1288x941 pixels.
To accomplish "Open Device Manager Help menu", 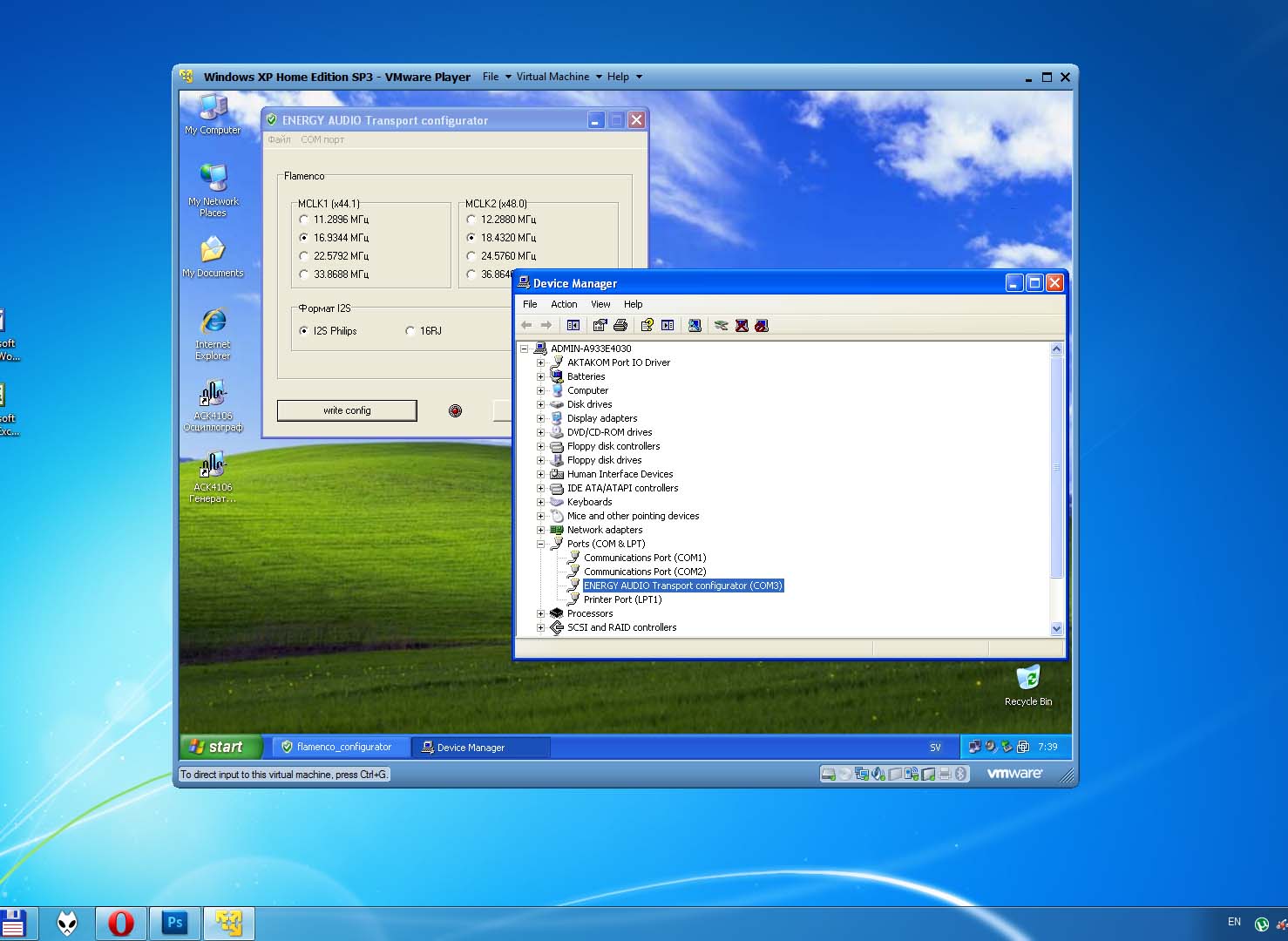I will [634, 304].
